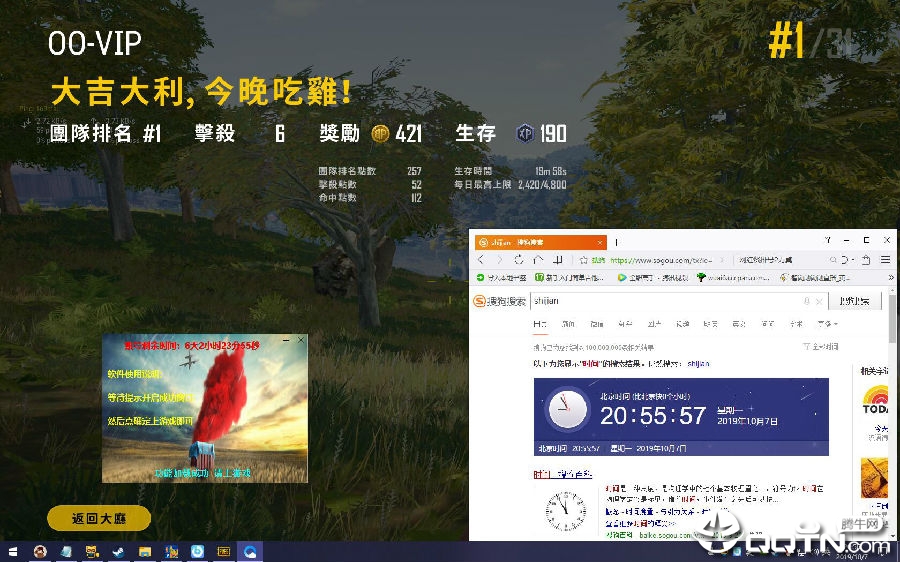Image resolution: width=900 pixels, height=562 pixels.
Task: Click the red remaining-time text in popup
Action: [192, 346]
